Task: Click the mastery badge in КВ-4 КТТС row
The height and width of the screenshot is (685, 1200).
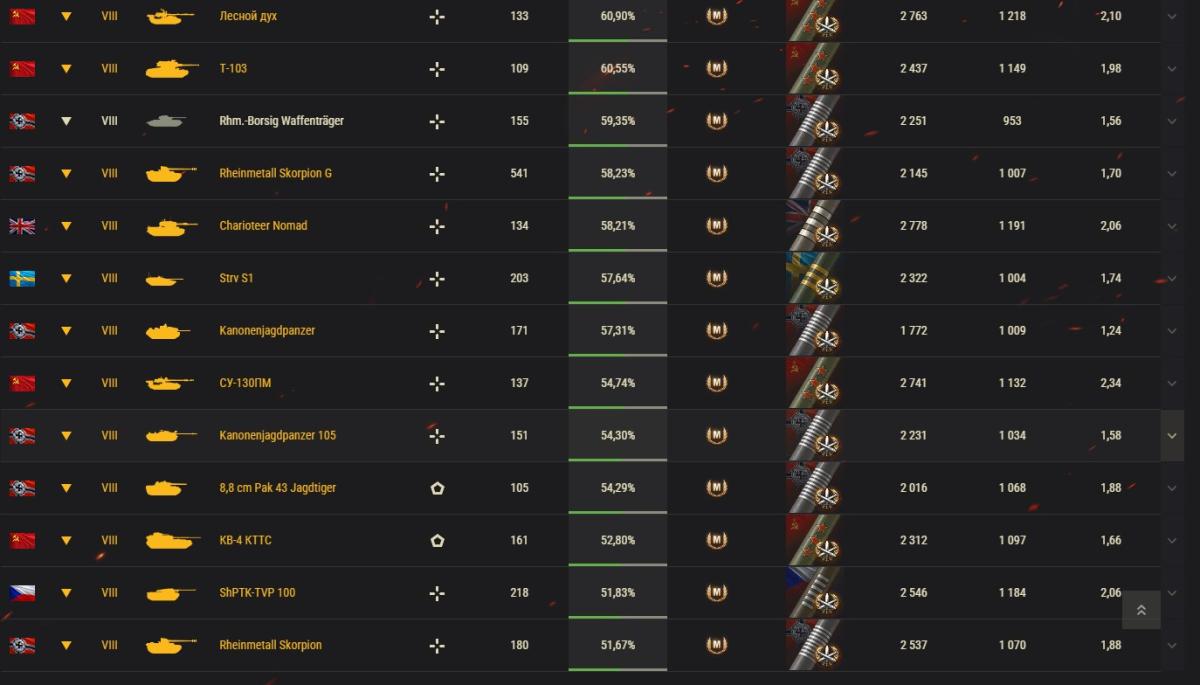Action: pyautogui.click(x=716, y=540)
